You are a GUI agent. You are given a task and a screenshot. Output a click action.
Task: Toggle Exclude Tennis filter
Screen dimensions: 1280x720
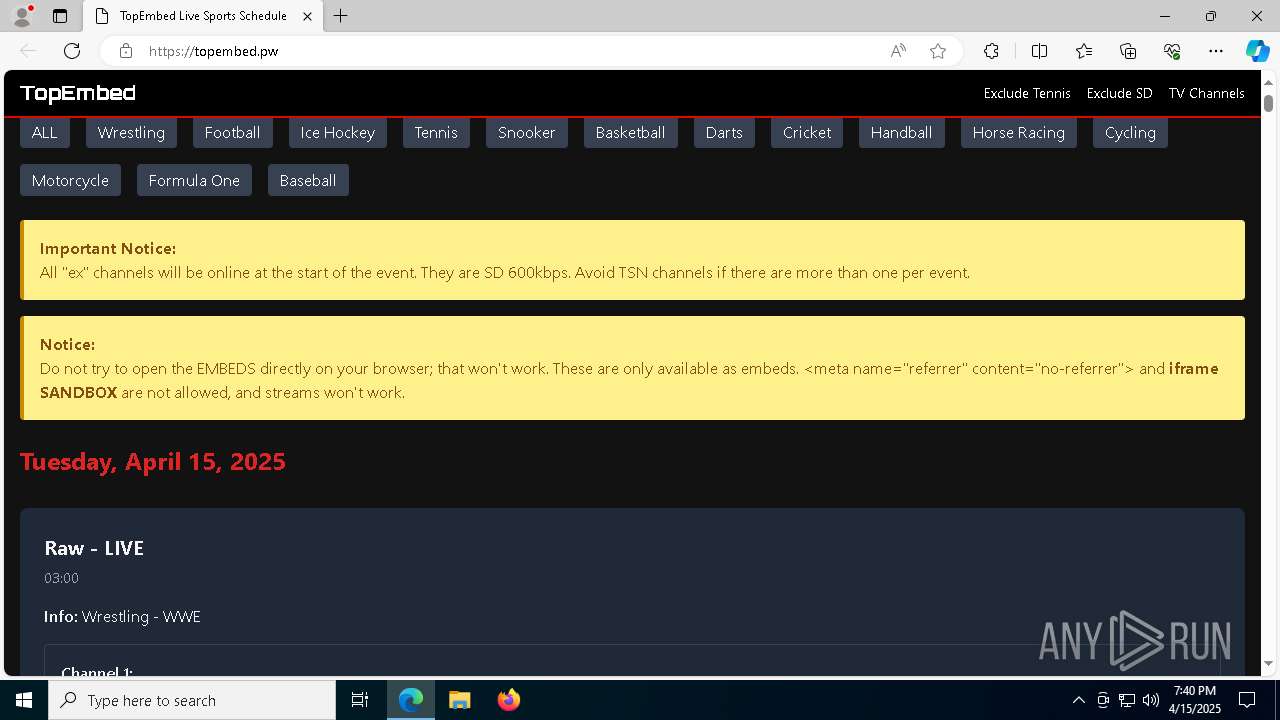click(x=1027, y=93)
